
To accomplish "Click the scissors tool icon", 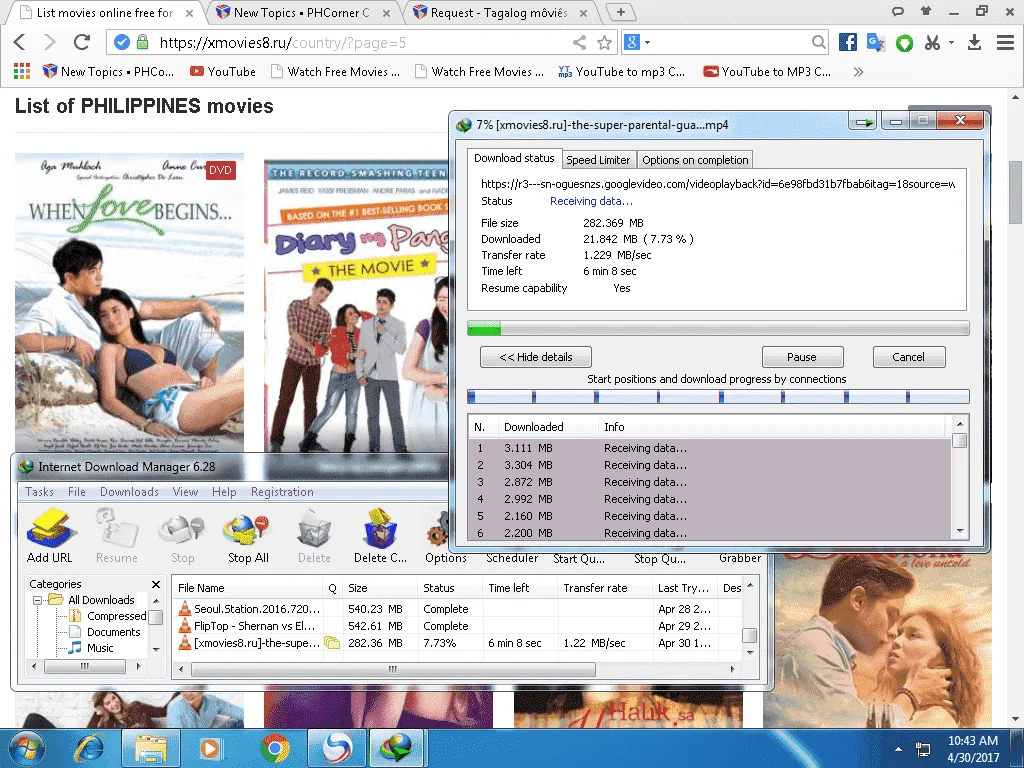I will pos(933,42).
